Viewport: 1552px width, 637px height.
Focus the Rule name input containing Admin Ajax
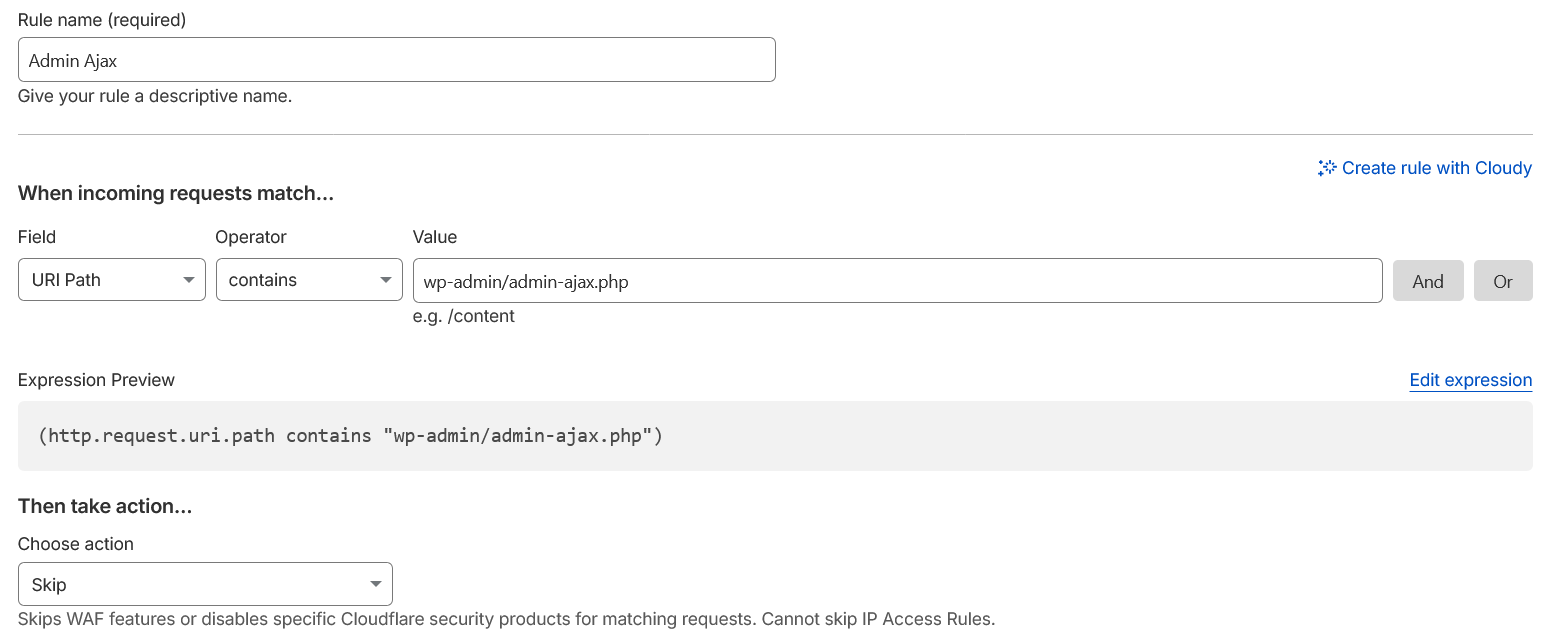tap(396, 60)
